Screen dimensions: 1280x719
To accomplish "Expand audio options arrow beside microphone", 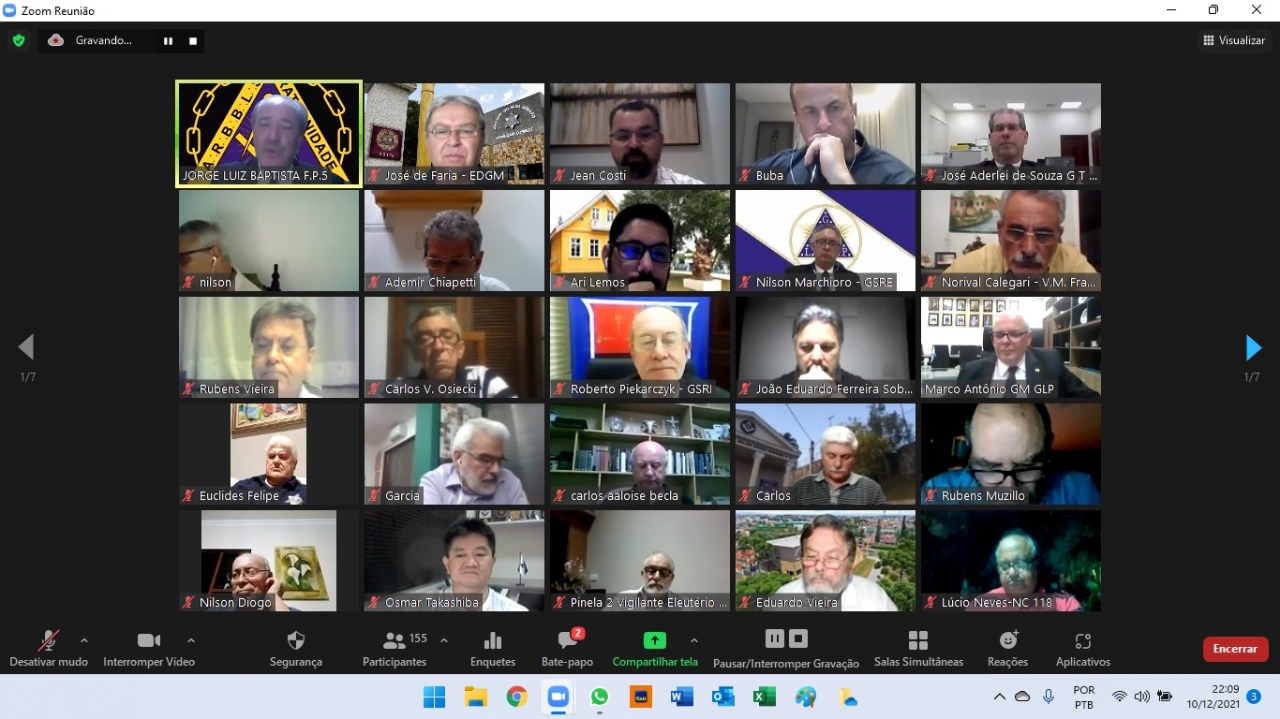I will coord(84,640).
